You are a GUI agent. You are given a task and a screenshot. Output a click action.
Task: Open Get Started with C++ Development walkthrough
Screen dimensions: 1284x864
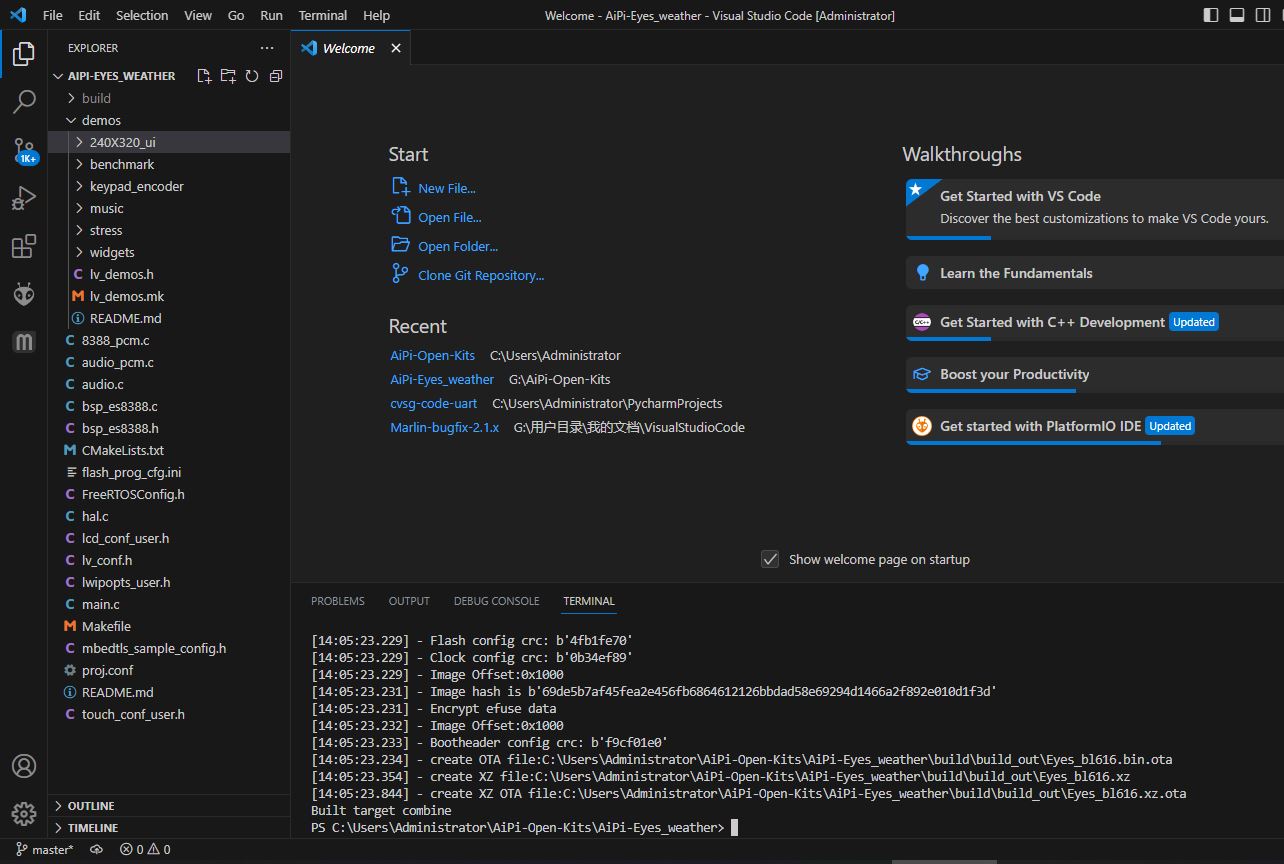(1095, 323)
